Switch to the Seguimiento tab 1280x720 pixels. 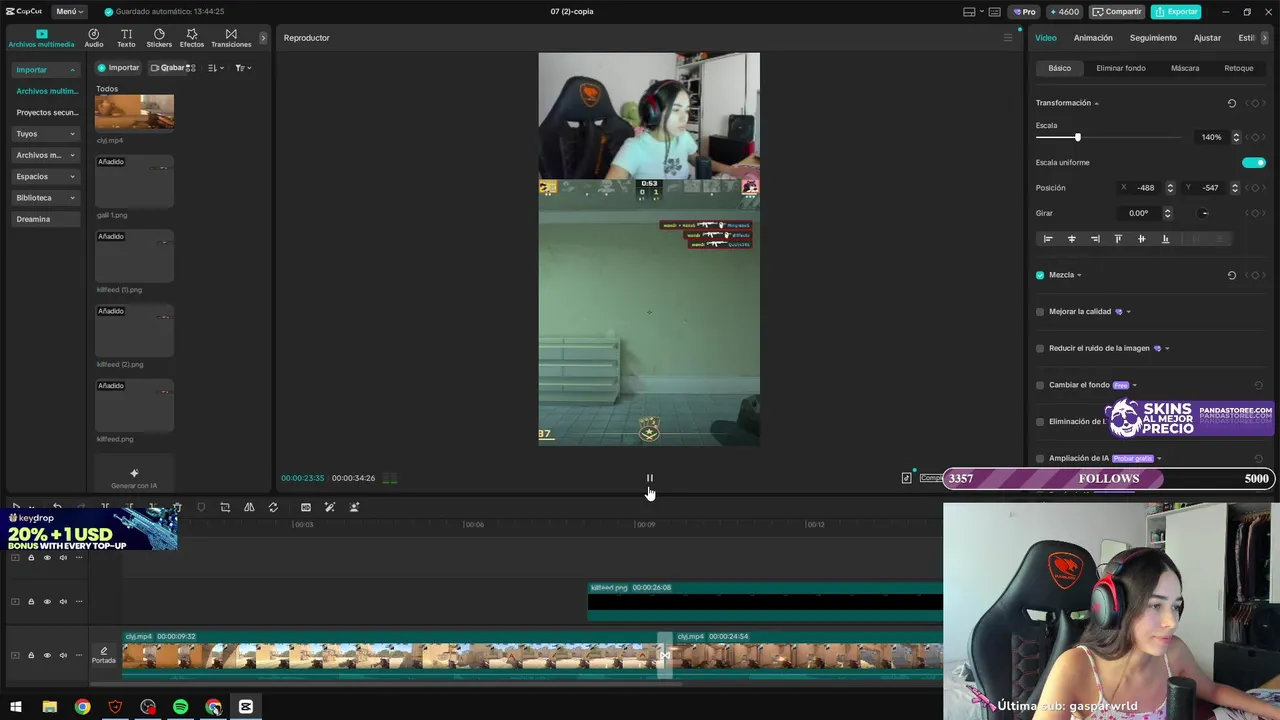pos(1153,38)
